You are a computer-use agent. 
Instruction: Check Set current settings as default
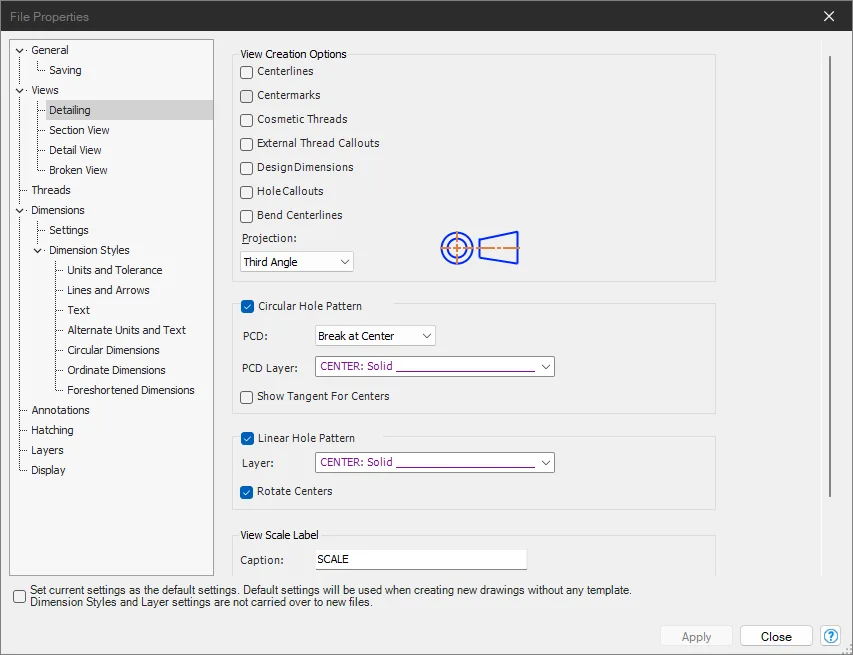[20, 596]
